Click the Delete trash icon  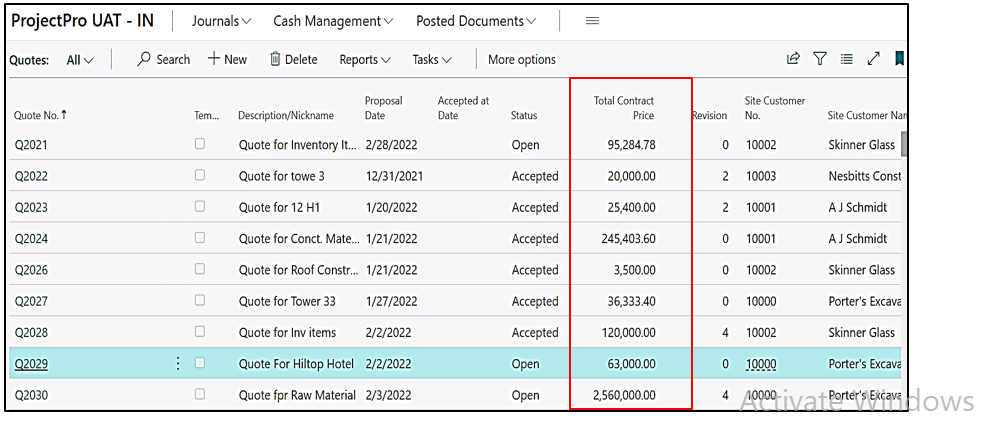pos(275,60)
